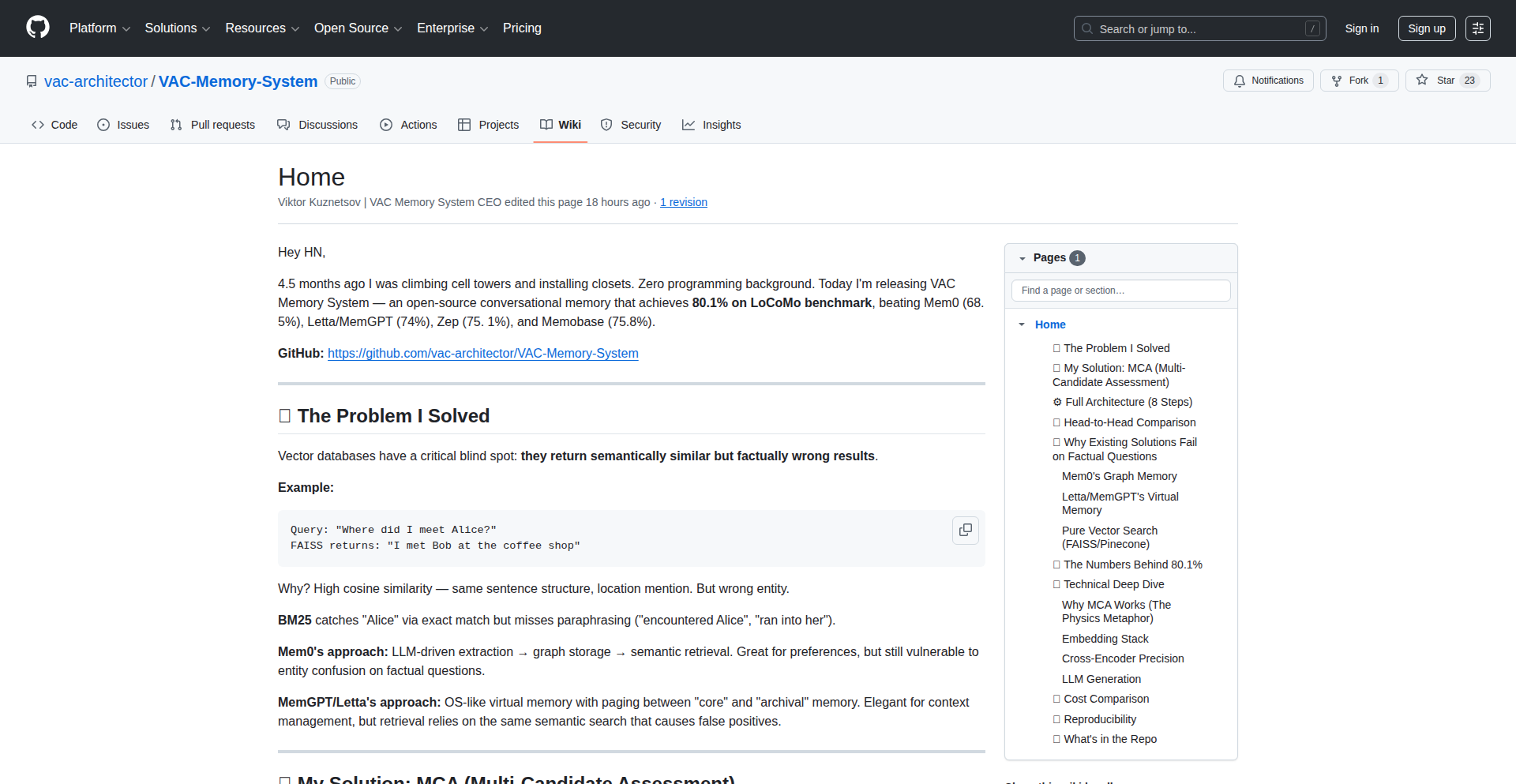Go to Technical Deep Dive section
Viewport: 1516px width, 784px height.
(x=1109, y=584)
